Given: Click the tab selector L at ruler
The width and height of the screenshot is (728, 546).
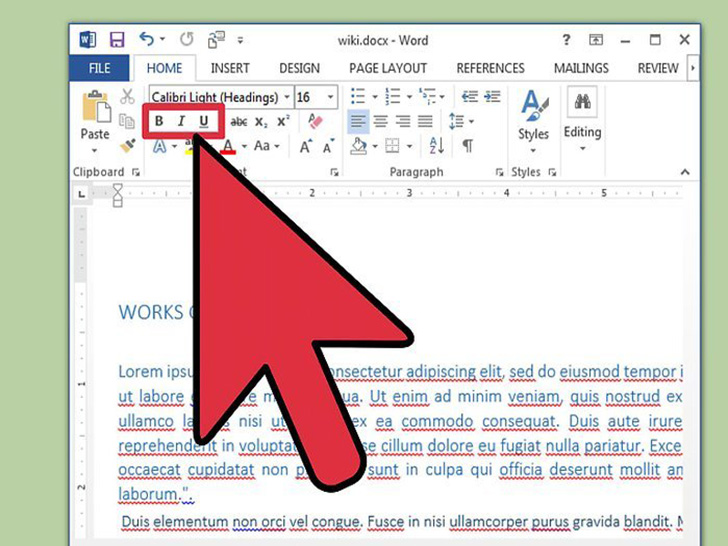Looking at the screenshot, I should 82,194.
